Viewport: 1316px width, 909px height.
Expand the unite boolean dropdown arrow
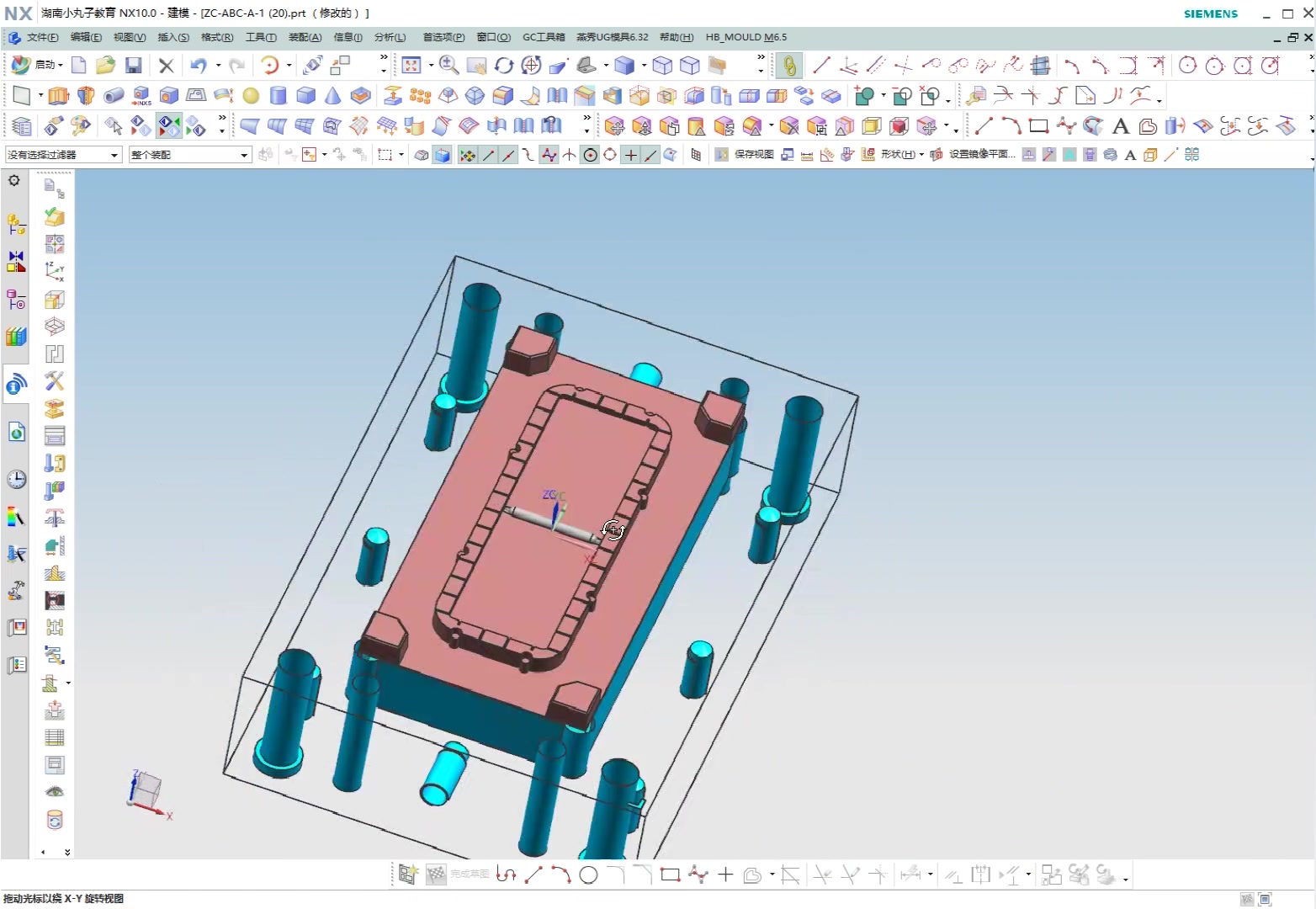coord(882,96)
